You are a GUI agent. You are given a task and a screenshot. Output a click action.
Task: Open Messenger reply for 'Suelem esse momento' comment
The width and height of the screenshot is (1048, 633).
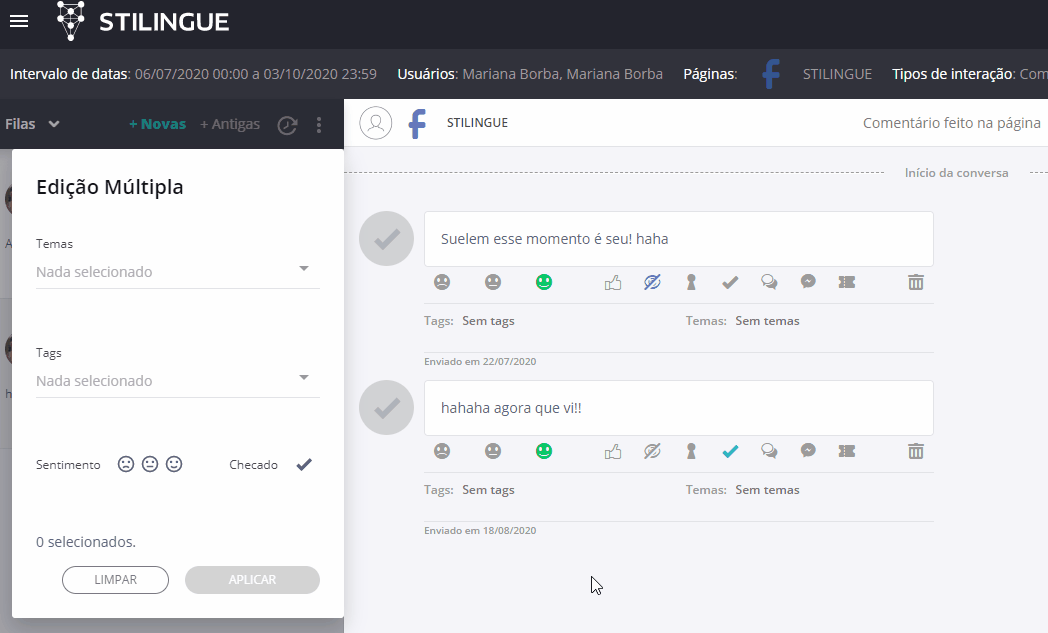click(x=808, y=282)
